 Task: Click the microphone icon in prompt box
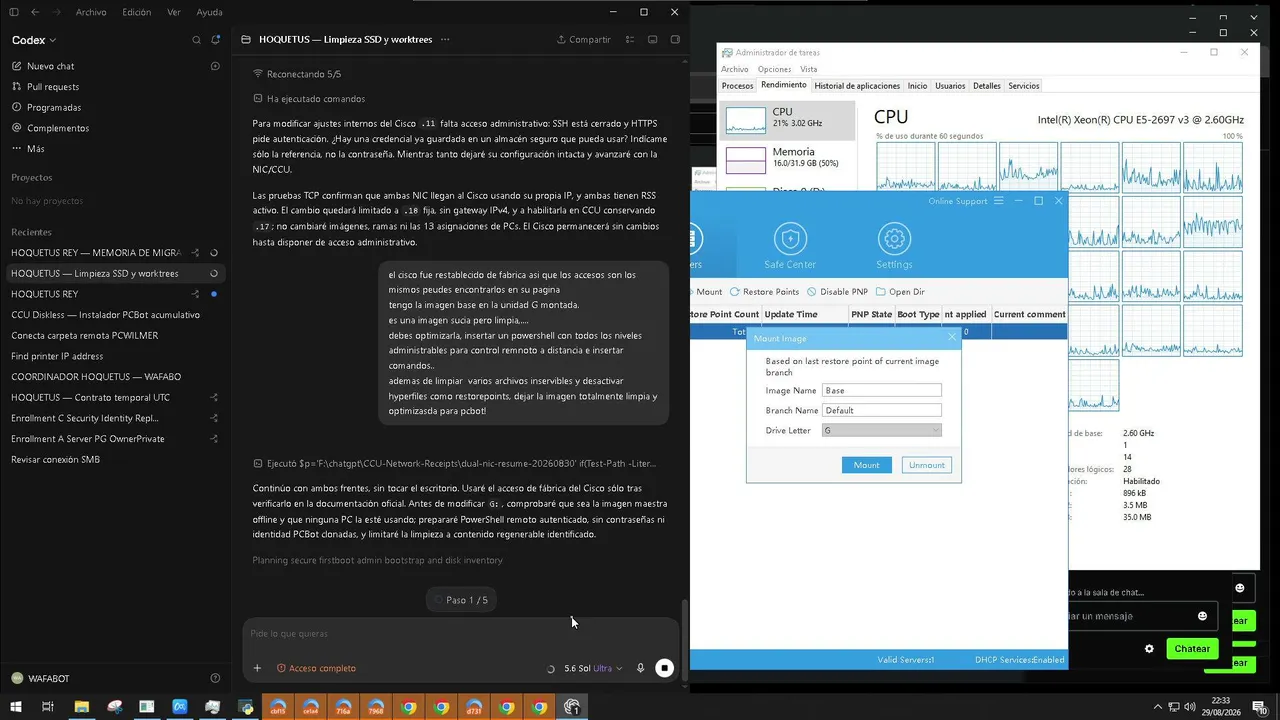640,668
